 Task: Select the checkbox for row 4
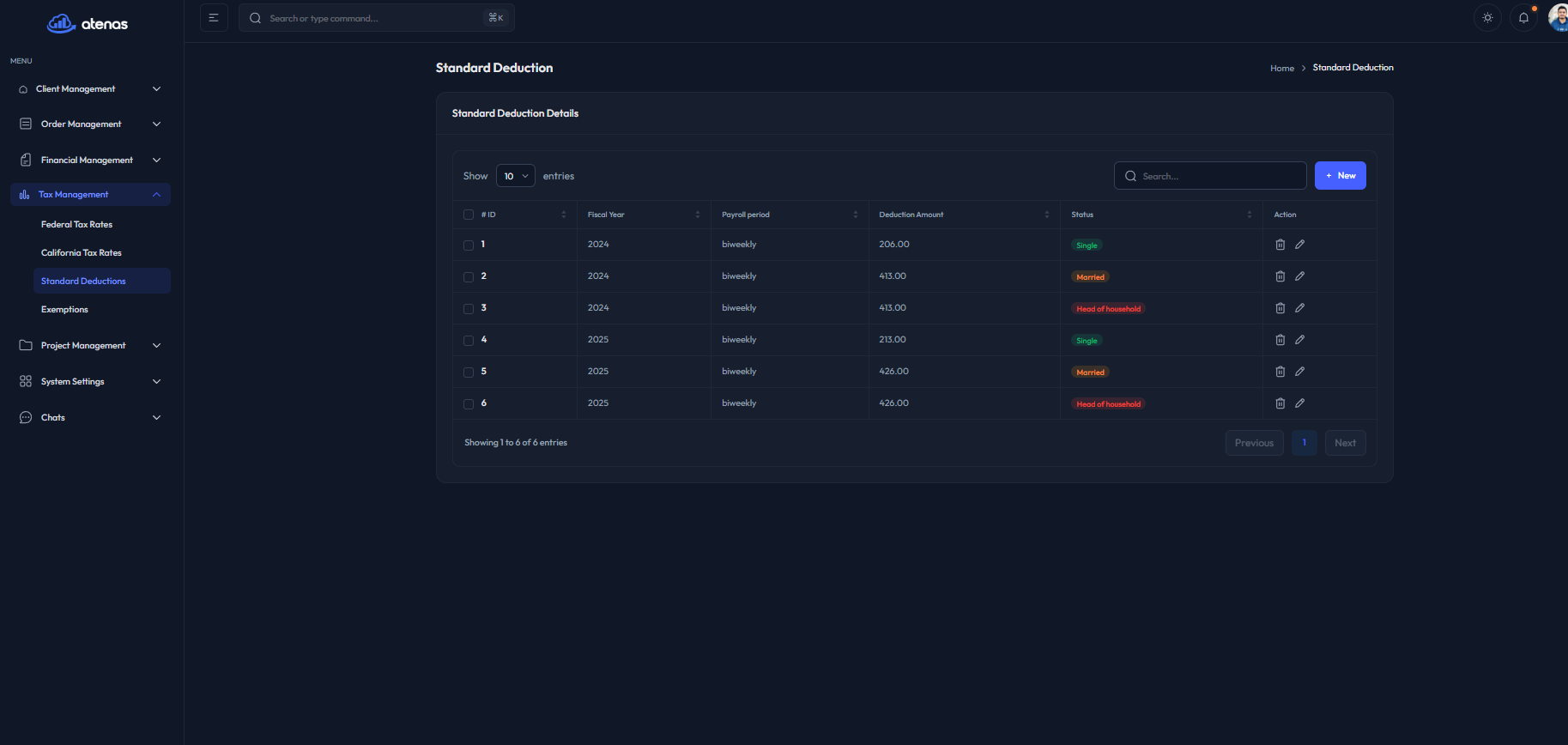pyautogui.click(x=469, y=341)
